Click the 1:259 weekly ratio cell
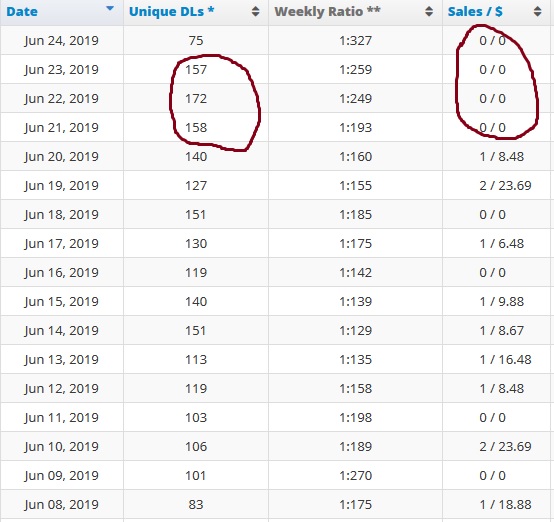Image resolution: width=554 pixels, height=522 pixels. [x=355, y=69]
